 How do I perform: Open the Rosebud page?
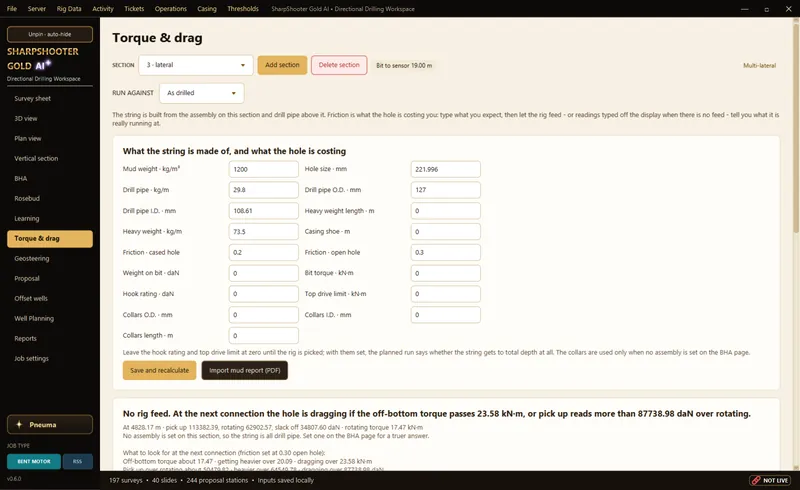pyautogui.click(x=50, y=199)
